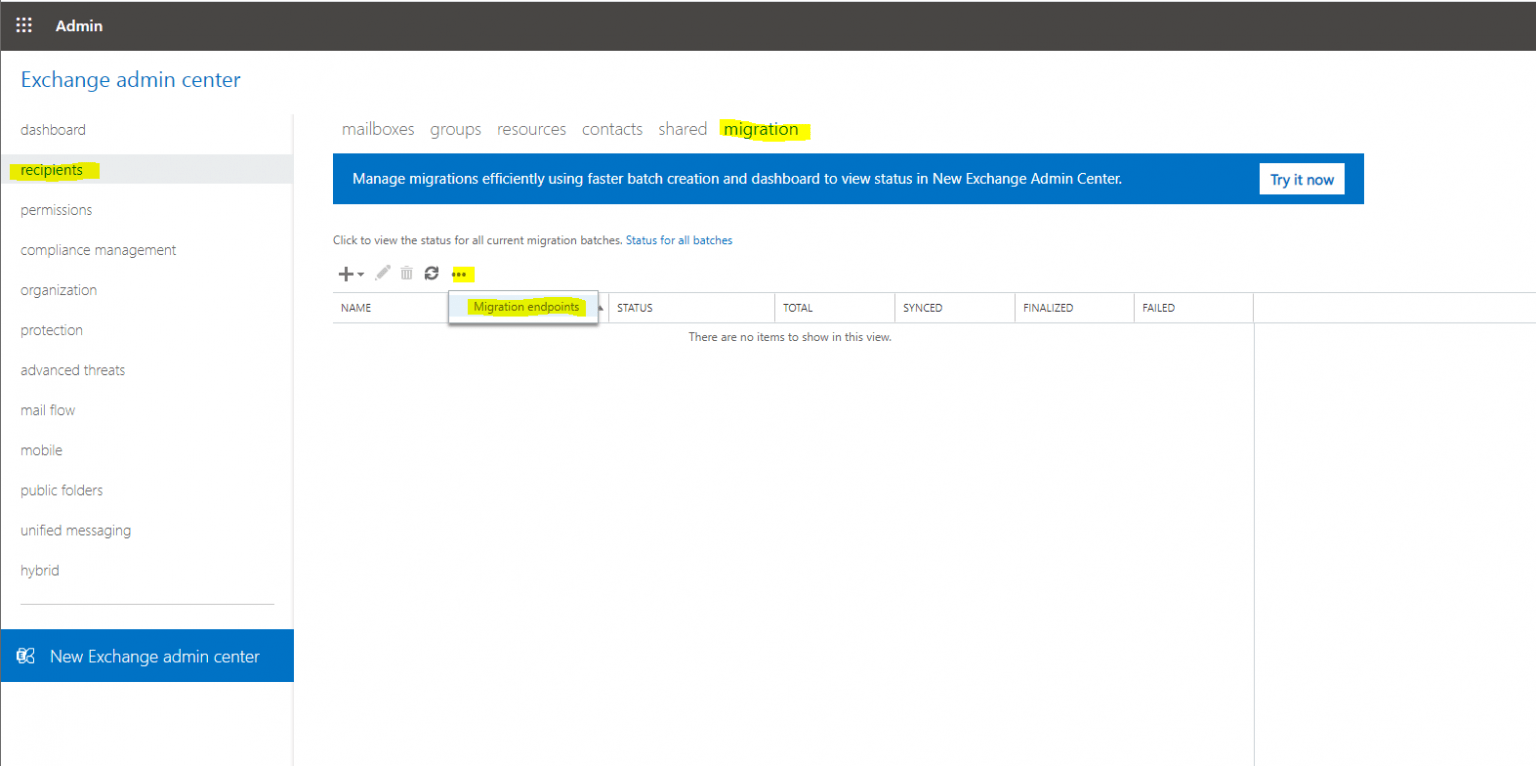
Task: Go to mail flow in the sidebar
Action: click(x=47, y=409)
